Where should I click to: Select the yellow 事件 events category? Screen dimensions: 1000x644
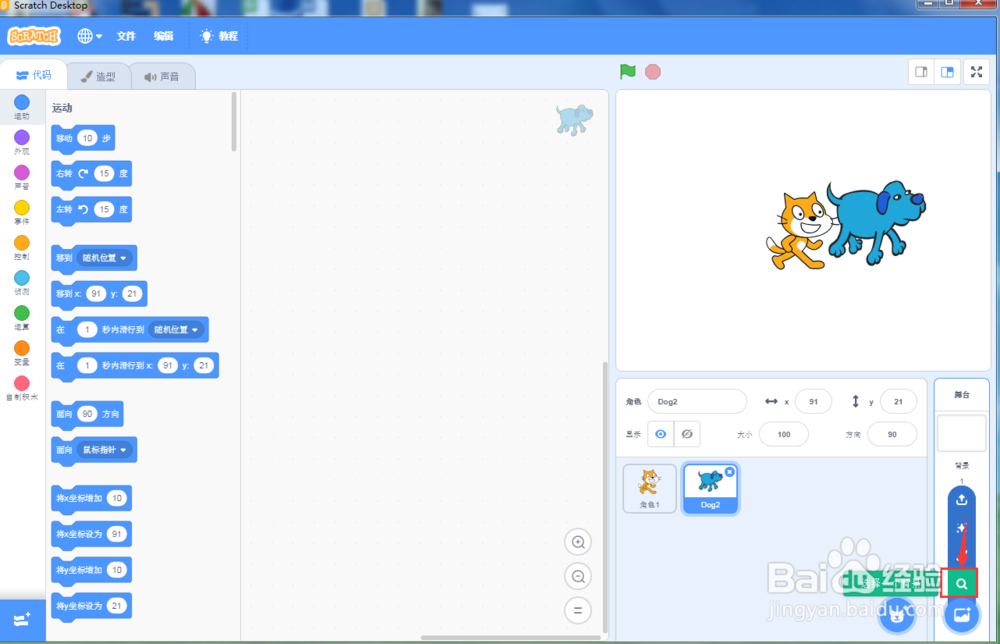coord(22,212)
